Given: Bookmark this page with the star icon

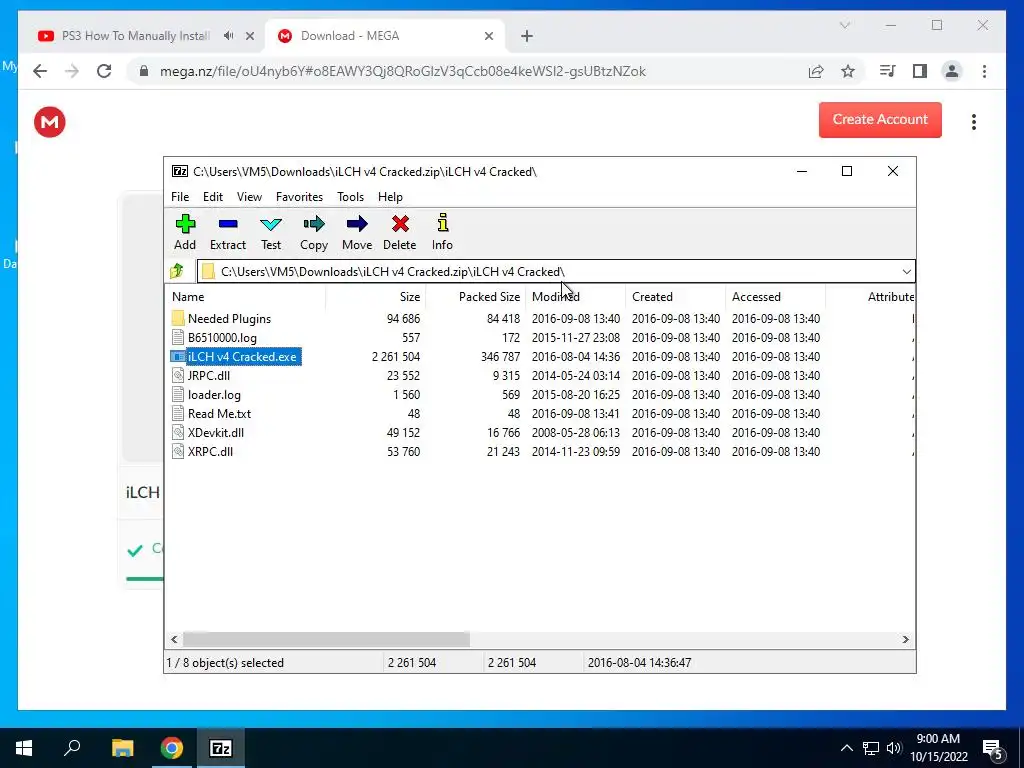Looking at the screenshot, I should pyautogui.click(x=848, y=71).
